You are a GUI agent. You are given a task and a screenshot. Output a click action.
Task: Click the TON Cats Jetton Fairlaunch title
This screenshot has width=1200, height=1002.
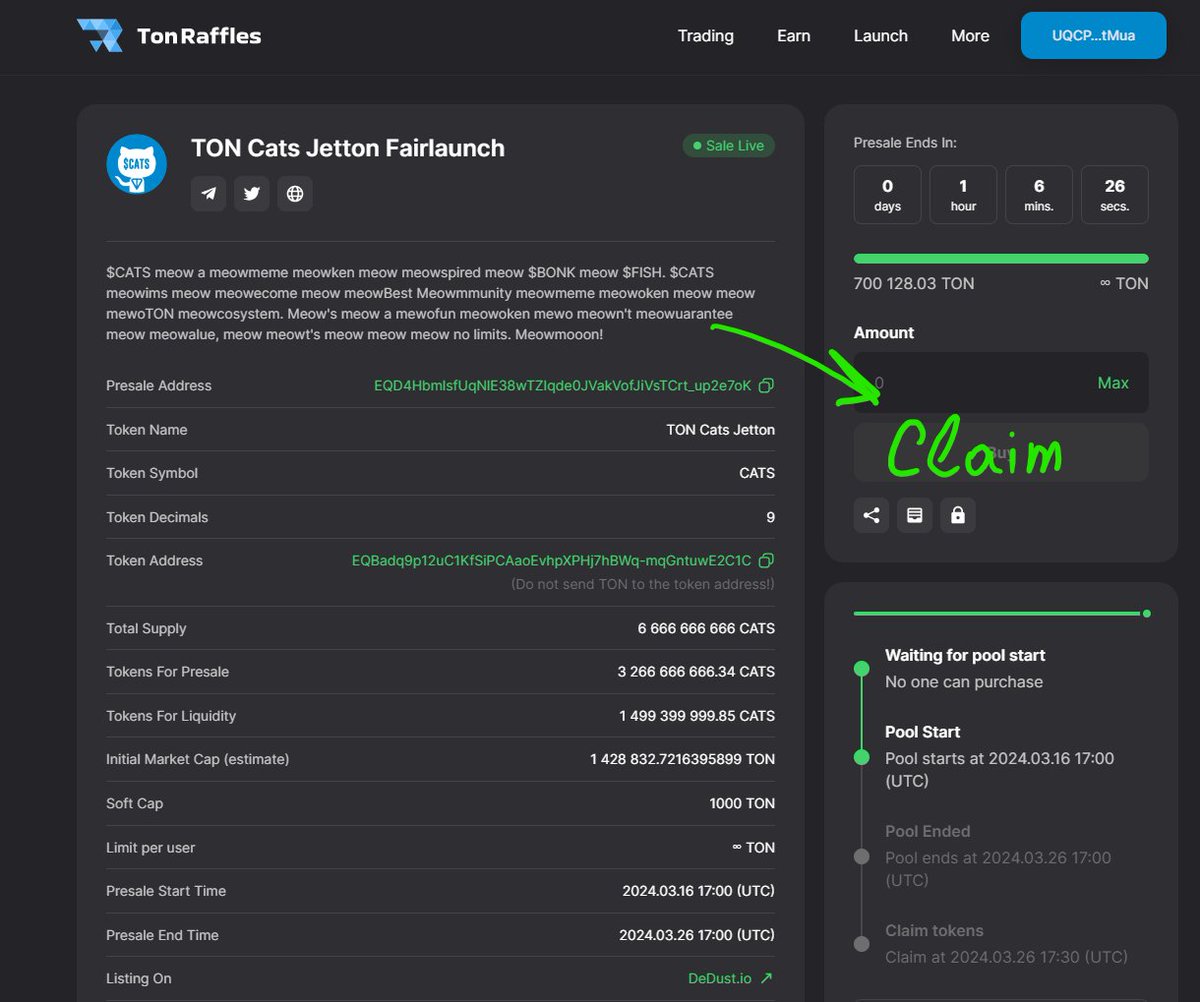pos(348,148)
